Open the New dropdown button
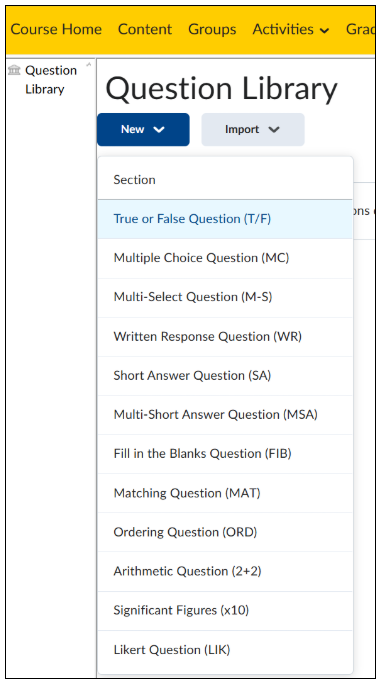 coord(143,130)
